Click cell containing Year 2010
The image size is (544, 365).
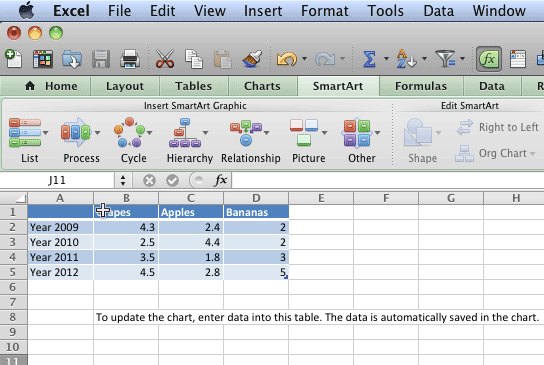click(x=60, y=242)
